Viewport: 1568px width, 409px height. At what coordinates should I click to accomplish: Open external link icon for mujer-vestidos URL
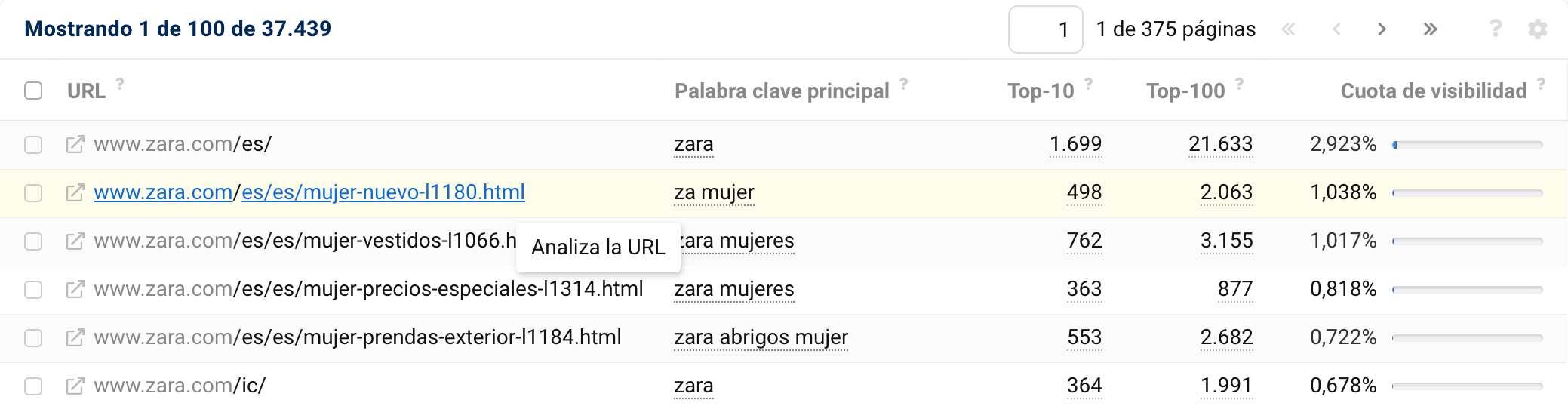click(x=75, y=241)
